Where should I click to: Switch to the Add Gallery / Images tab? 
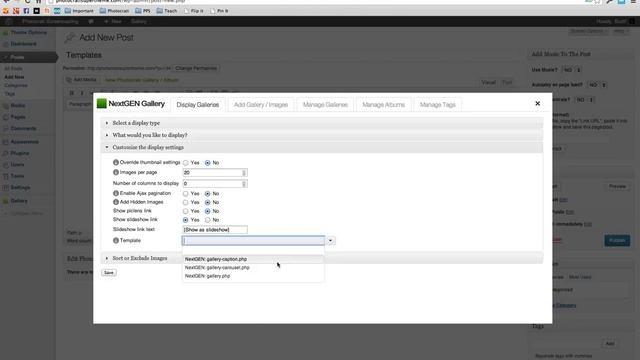pyautogui.click(x=261, y=105)
